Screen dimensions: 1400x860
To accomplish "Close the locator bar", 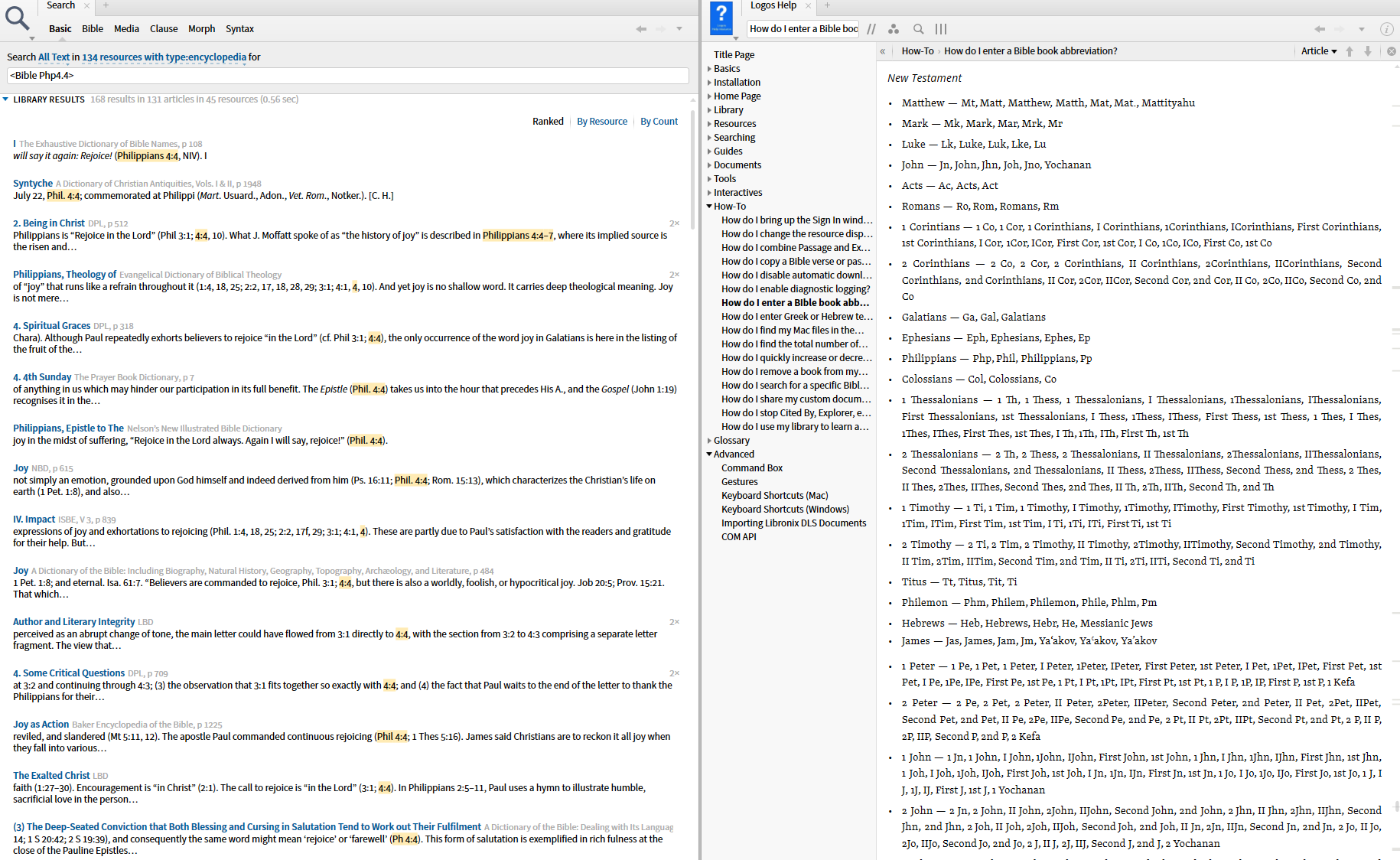I will click(x=1392, y=51).
